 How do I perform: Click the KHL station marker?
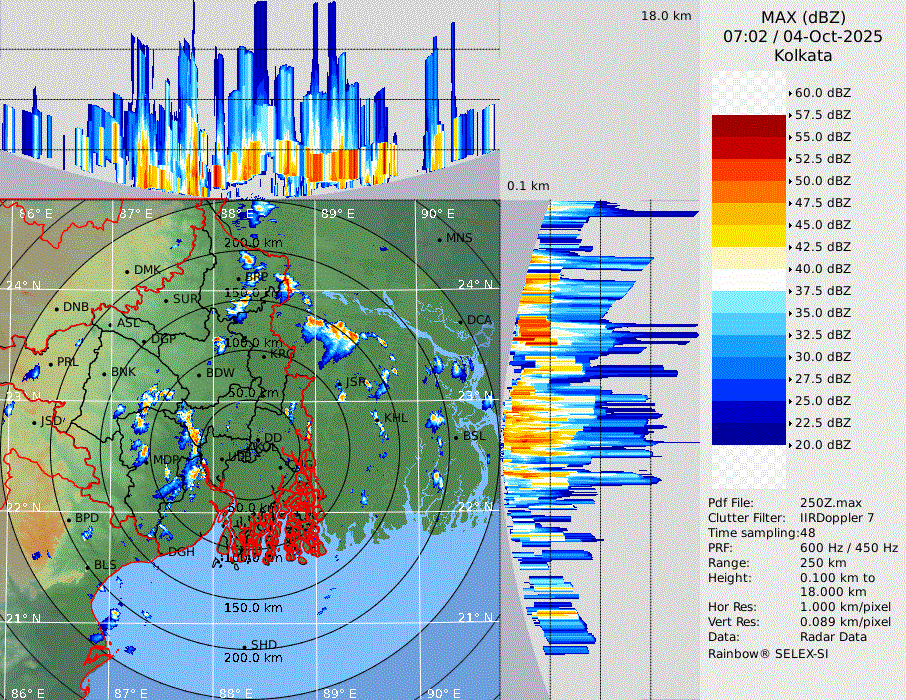(379, 418)
